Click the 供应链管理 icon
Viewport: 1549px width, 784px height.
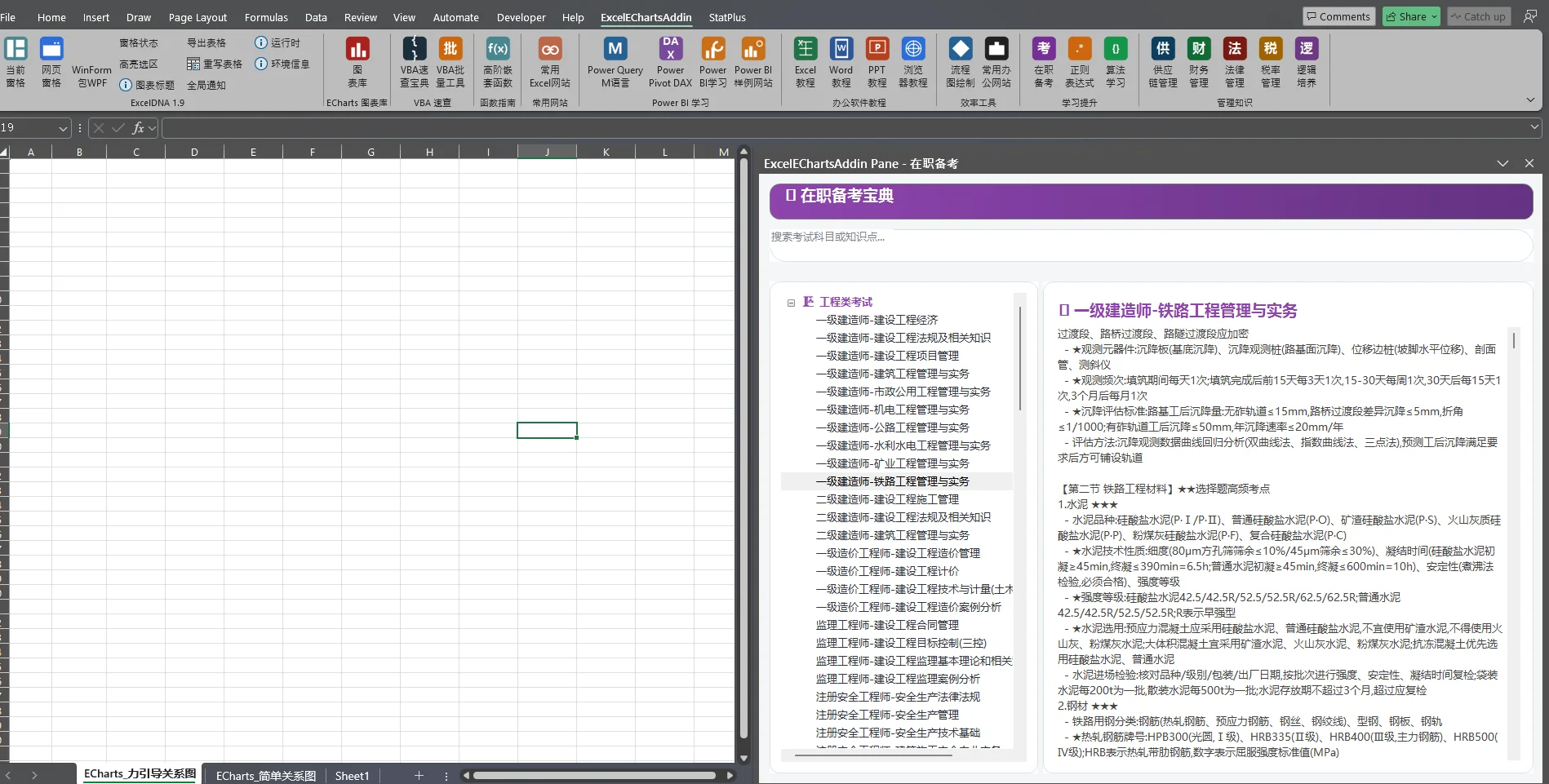[x=1162, y=48]
